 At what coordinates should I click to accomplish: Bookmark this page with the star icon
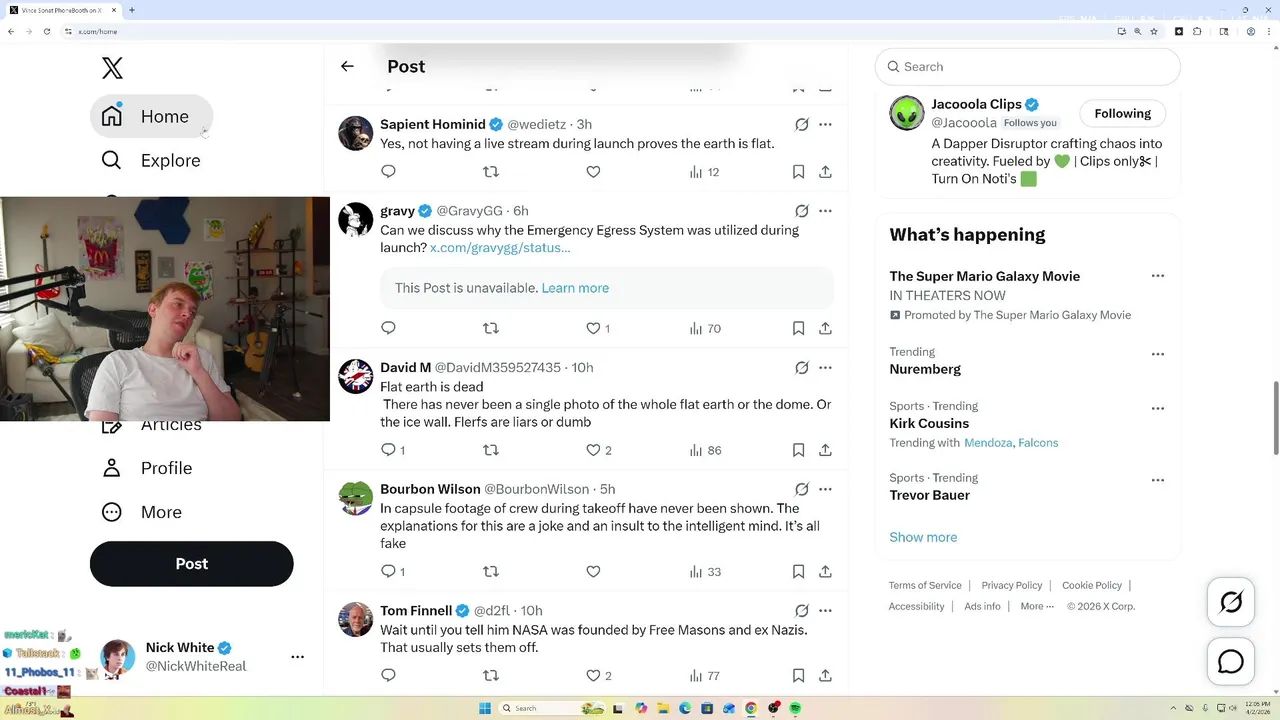click(1154, 32)
